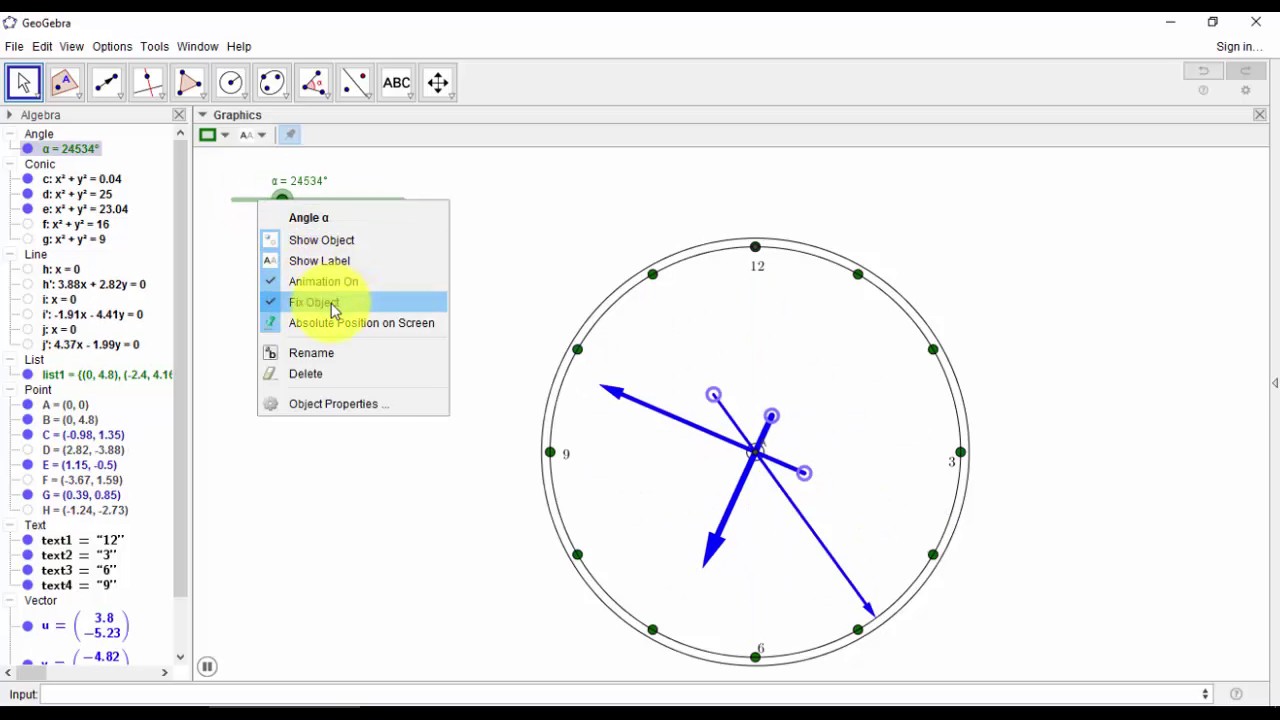Viewport: 1280px width, 720px height.
Task: Click the Sign in link
Action: tap(1239, 47)
